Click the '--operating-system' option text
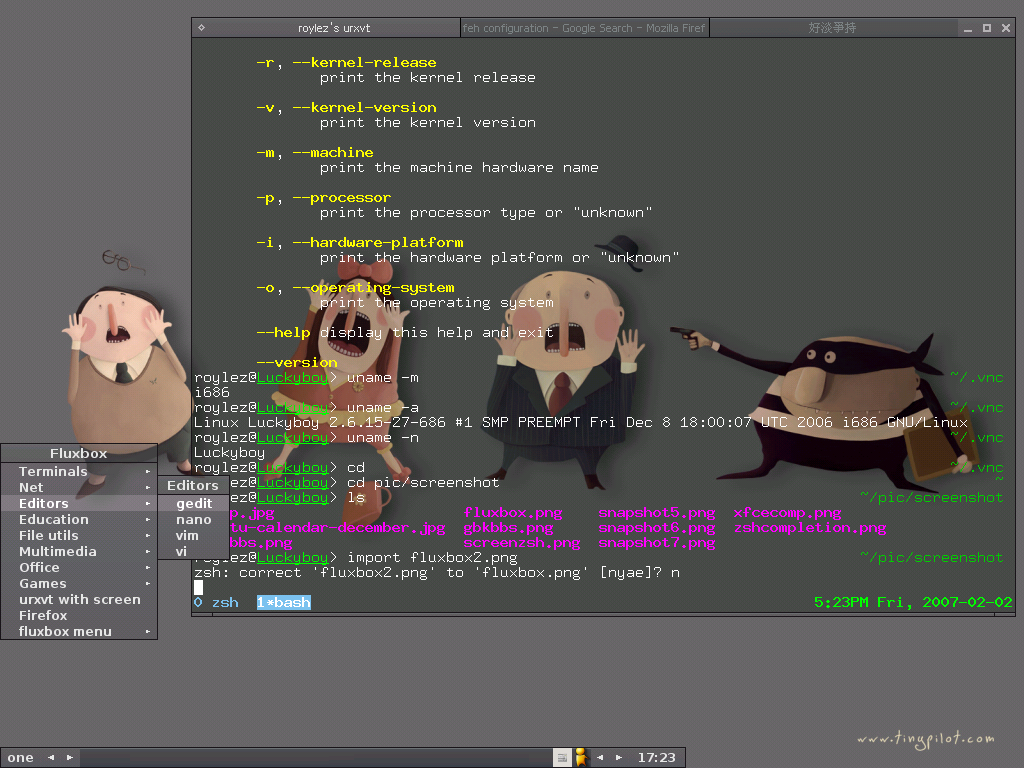 click(374, 288)
